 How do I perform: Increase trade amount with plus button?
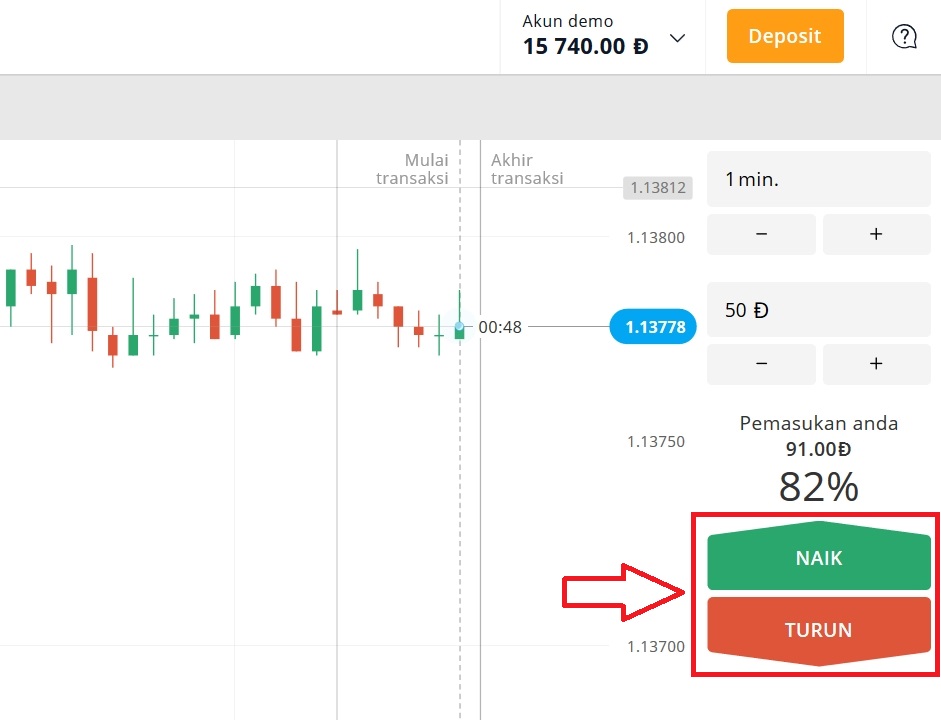point(876,364)
